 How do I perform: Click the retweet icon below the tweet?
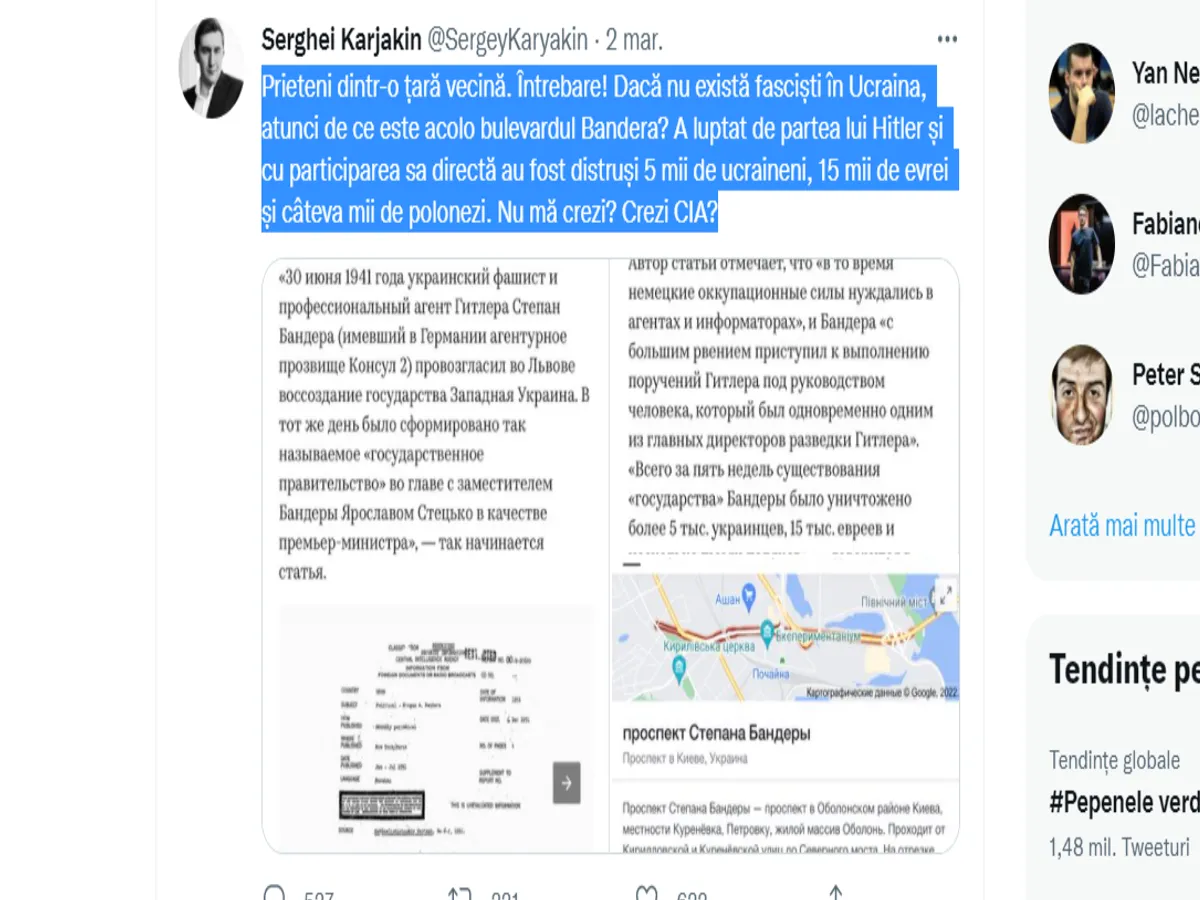(459, 893)
